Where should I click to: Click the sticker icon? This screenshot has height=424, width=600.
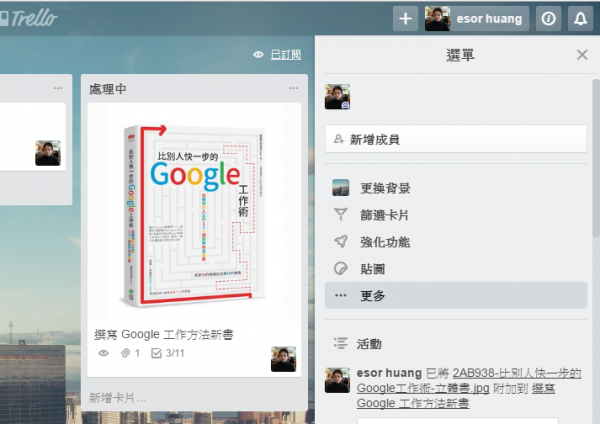tap(341, 269)
